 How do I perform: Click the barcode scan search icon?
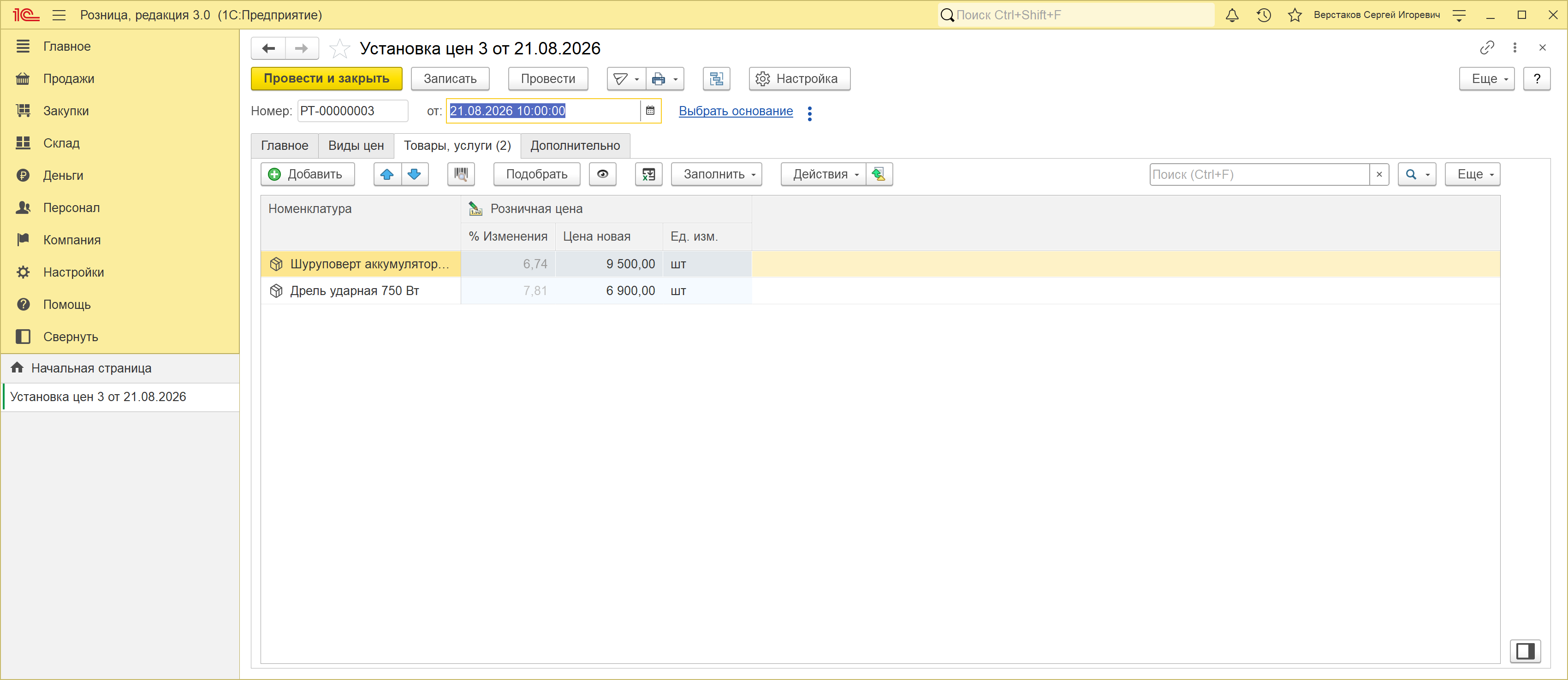(x=461, y=175)
